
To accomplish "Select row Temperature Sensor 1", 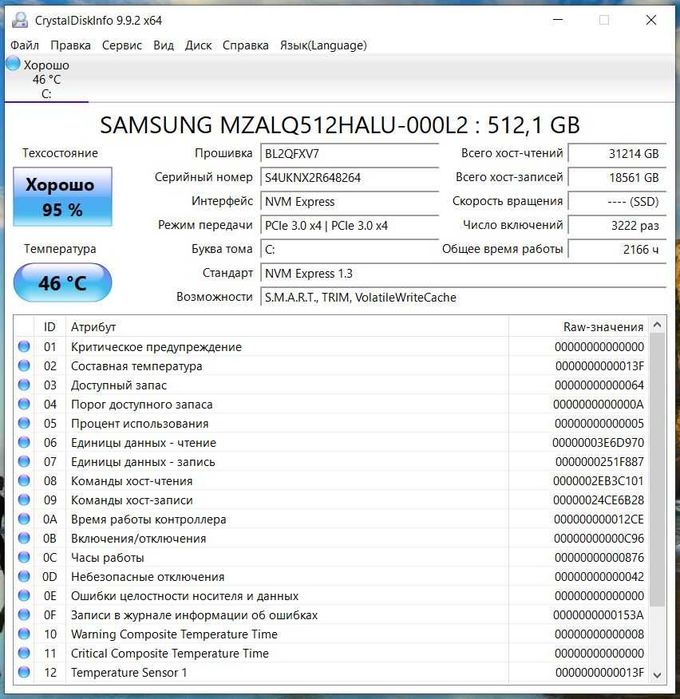I will pyautogui.click(x=331, y=672).
